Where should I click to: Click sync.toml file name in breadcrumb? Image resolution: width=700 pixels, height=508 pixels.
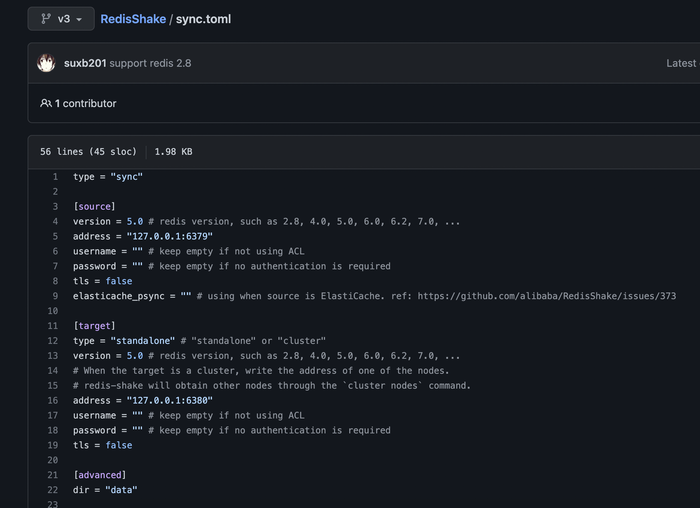(x=204, y=19)
